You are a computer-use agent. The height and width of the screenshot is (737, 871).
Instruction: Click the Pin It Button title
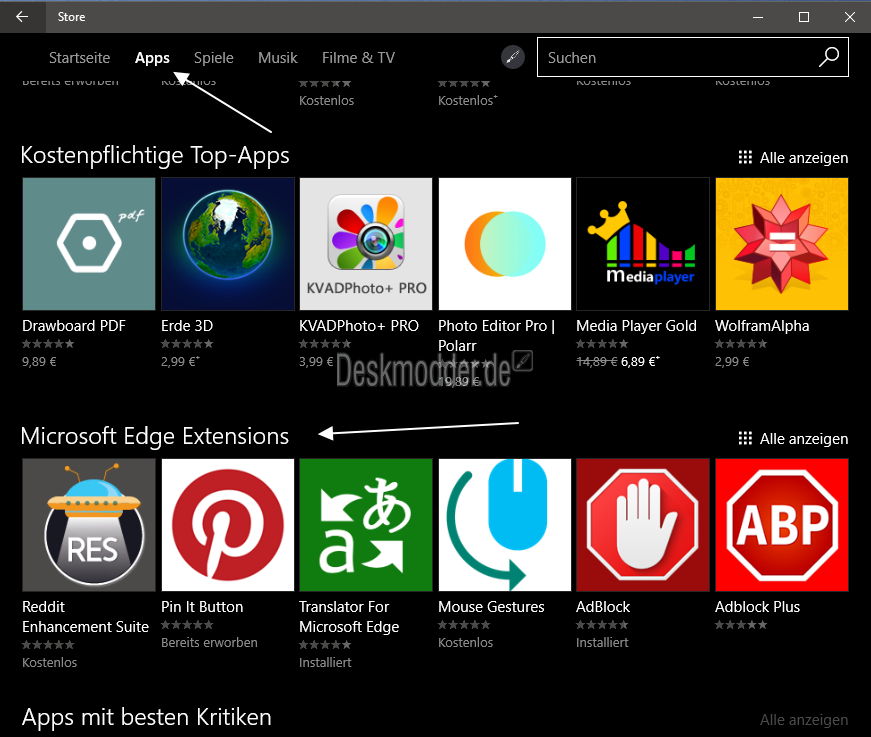(202, 606)
